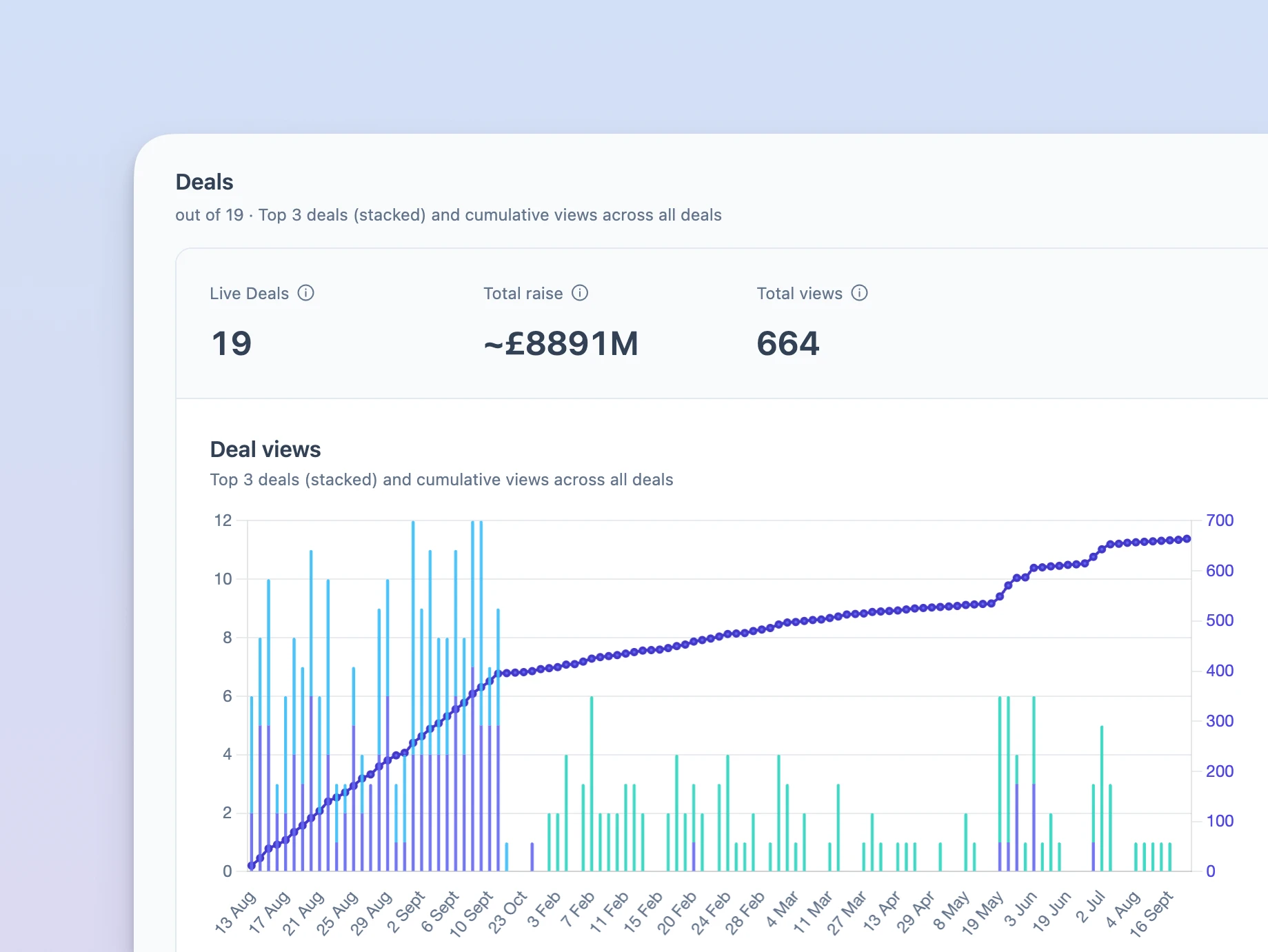The width and height of the screenshot is (1268, 952).
Task: Click the '10 Sept' x-axis label
Action: pos(472,913)
